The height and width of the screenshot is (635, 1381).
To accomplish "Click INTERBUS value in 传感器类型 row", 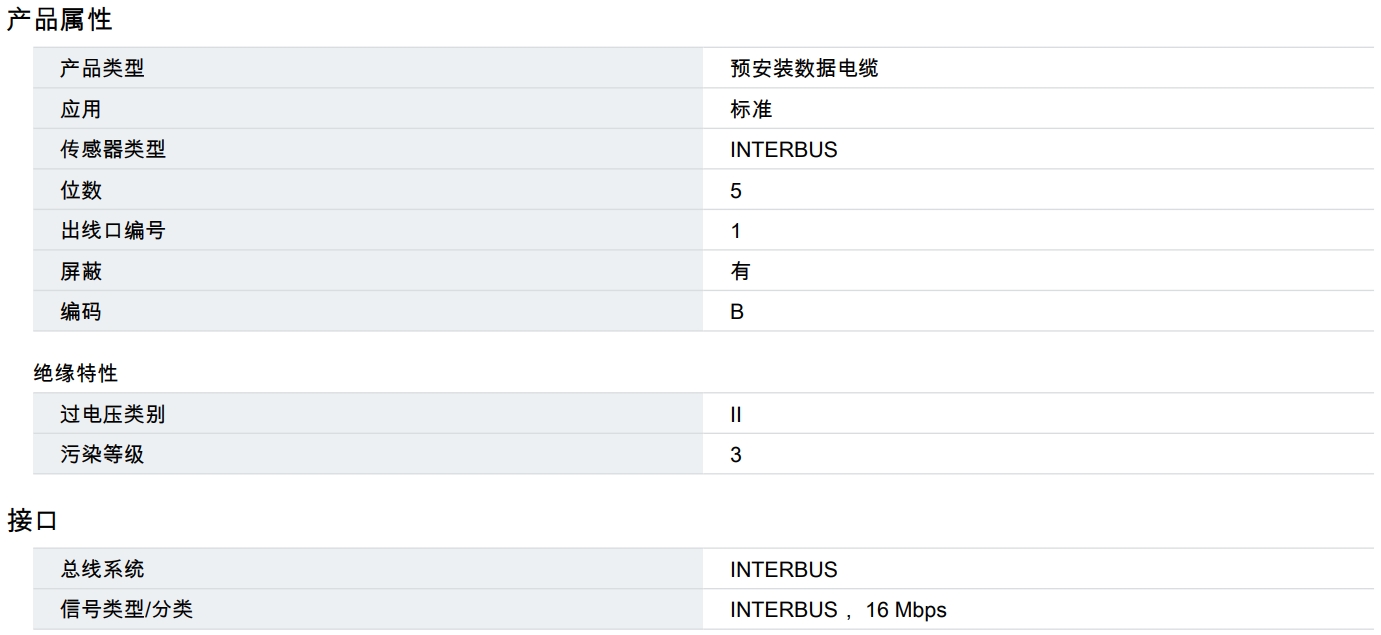I will coord(783,150).
